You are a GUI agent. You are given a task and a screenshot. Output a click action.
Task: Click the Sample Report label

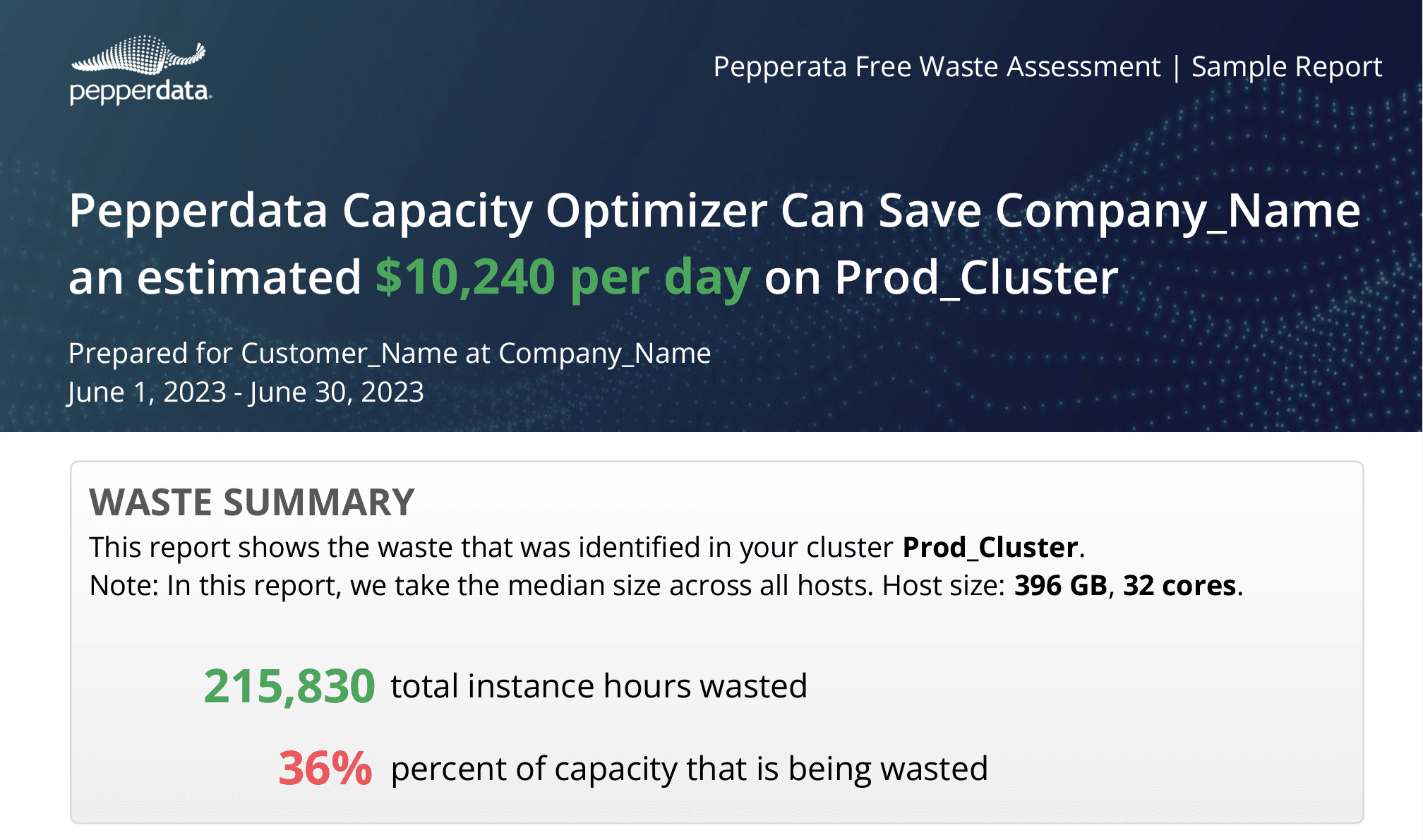pos(1286,67)
